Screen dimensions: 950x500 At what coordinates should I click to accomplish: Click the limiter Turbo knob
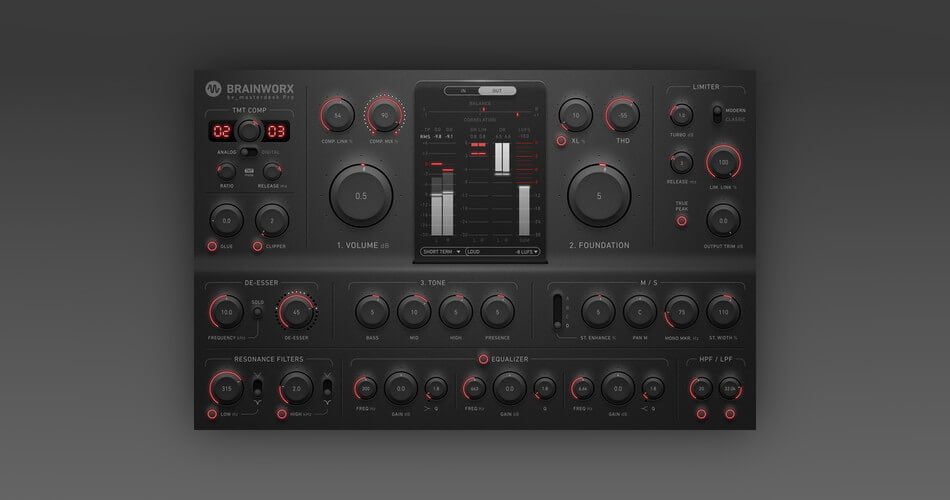click(x=682, y=115)
